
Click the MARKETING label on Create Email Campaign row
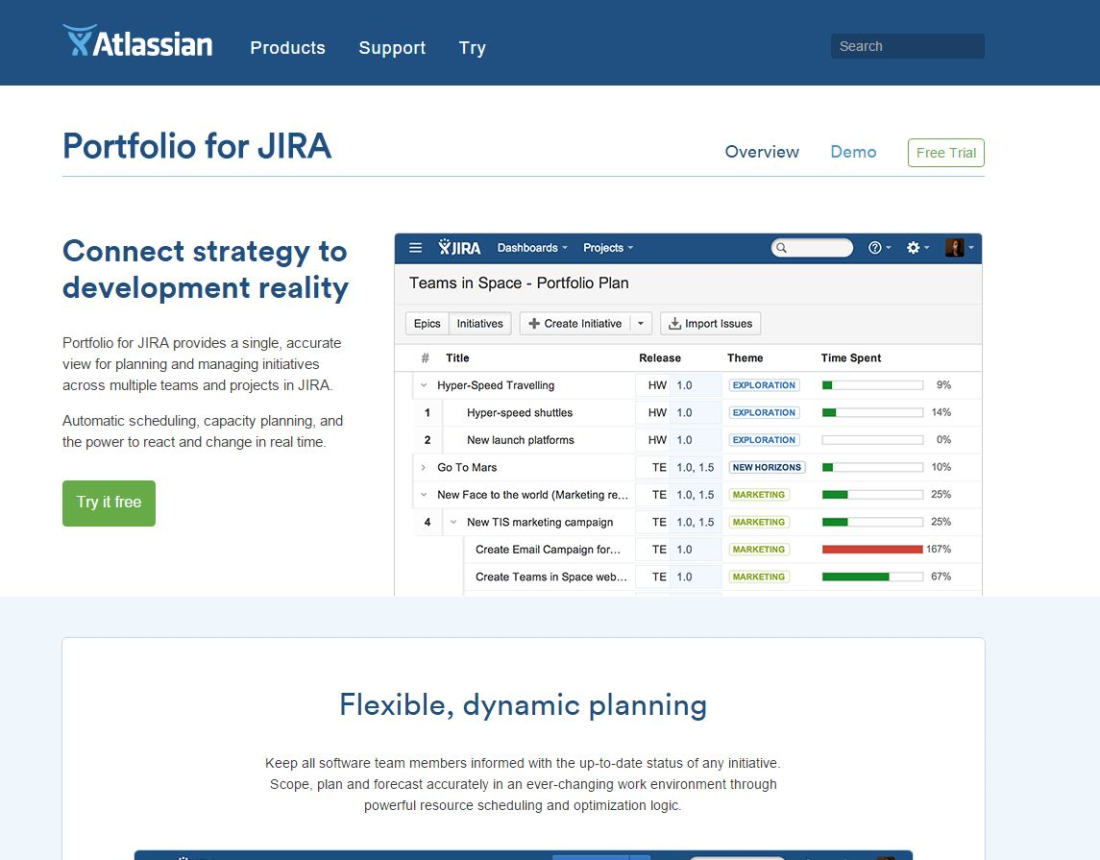pos(759,549)
